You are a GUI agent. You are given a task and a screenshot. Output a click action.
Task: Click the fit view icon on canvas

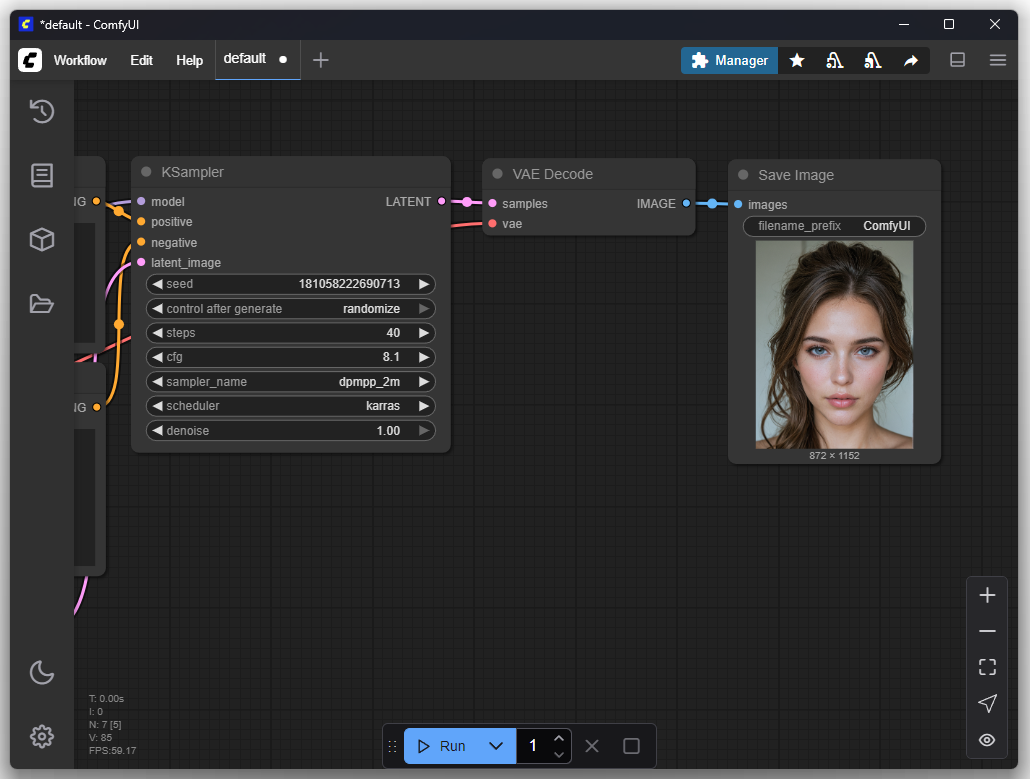987,667
